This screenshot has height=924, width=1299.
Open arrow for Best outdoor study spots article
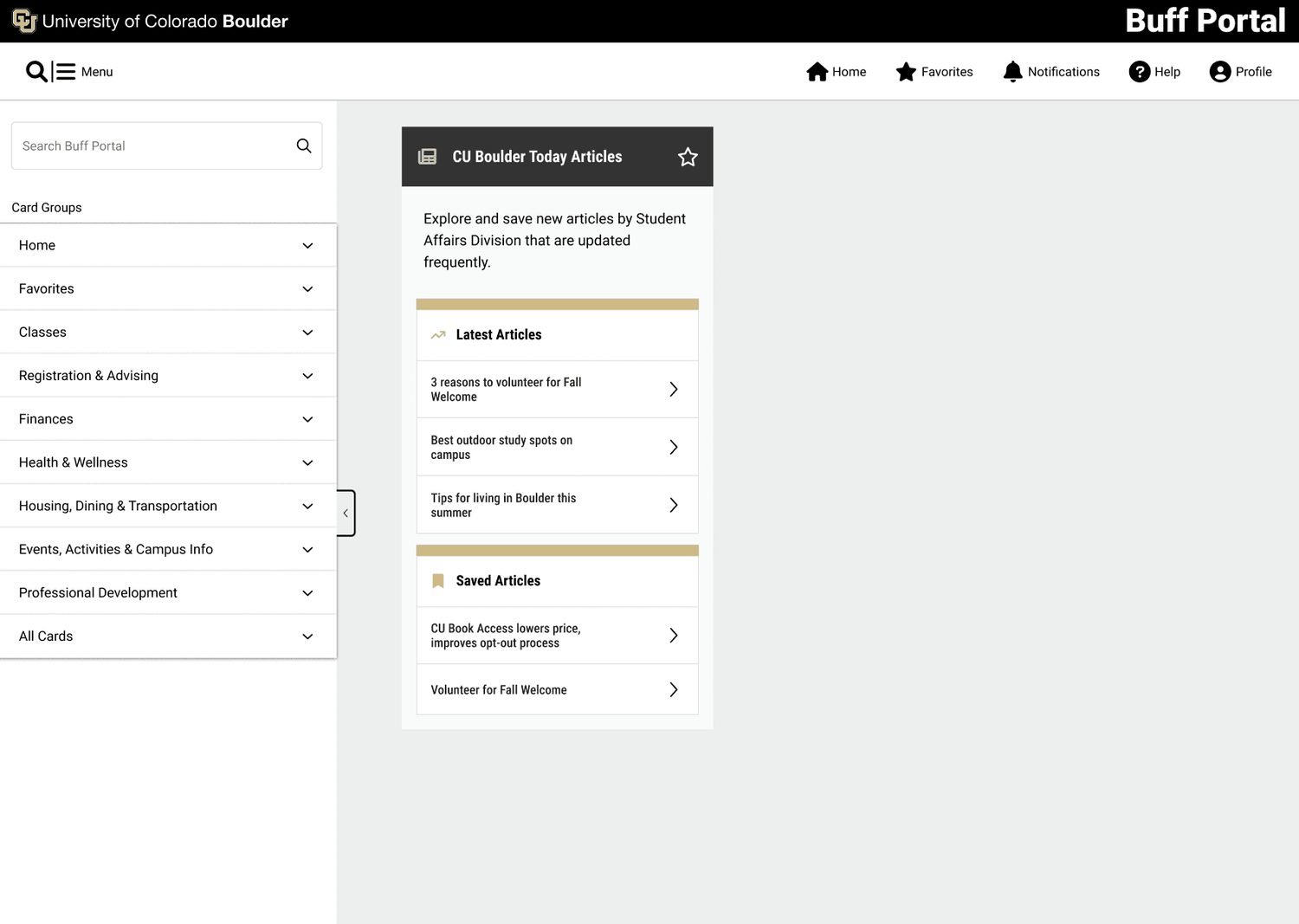click(673, 447)
